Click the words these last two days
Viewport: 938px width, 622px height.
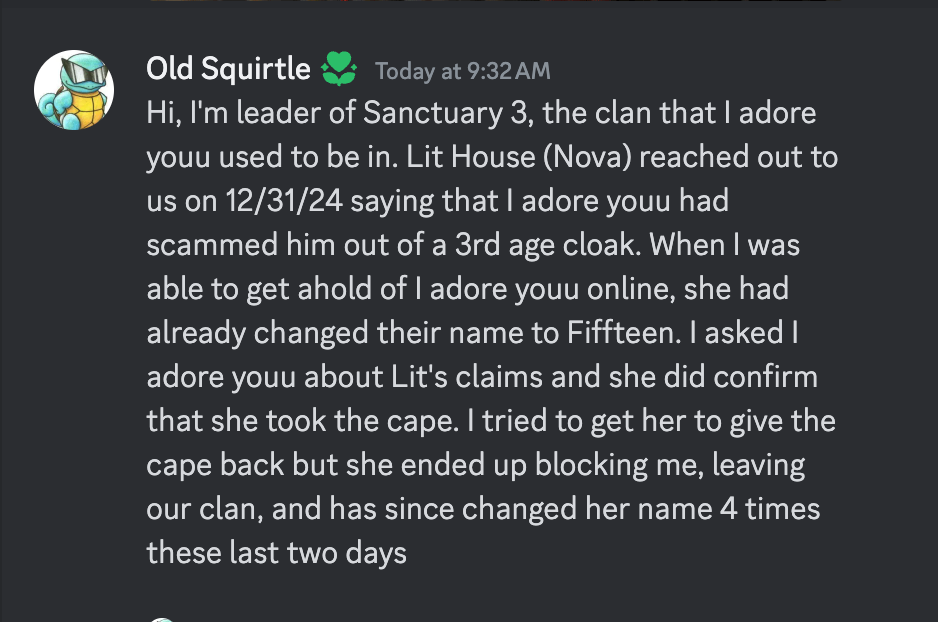click(276, 553)
